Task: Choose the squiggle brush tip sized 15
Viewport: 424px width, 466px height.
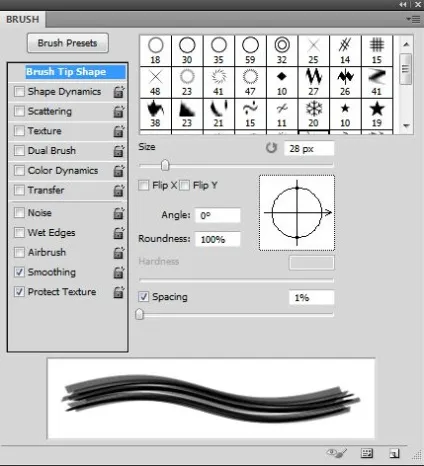Action: [x=250, y=114]
